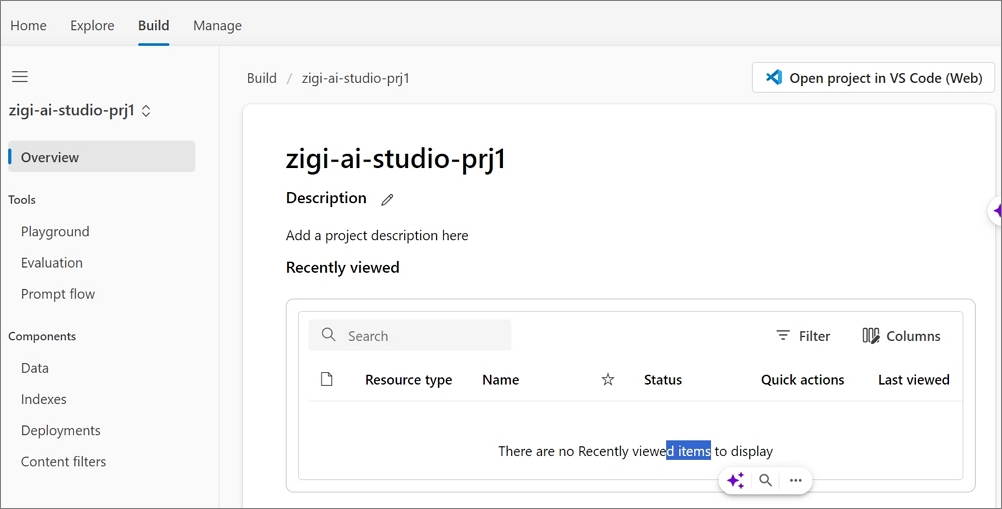Screen dimensions: 1002x509
Task: Click the 'Tools' section label
Action: click(x=22, y=200)
